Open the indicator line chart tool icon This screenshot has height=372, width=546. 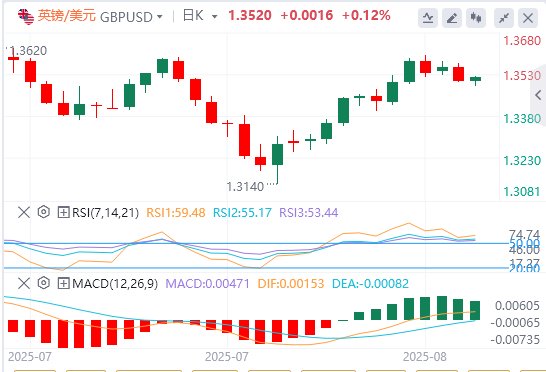[428, 18]
